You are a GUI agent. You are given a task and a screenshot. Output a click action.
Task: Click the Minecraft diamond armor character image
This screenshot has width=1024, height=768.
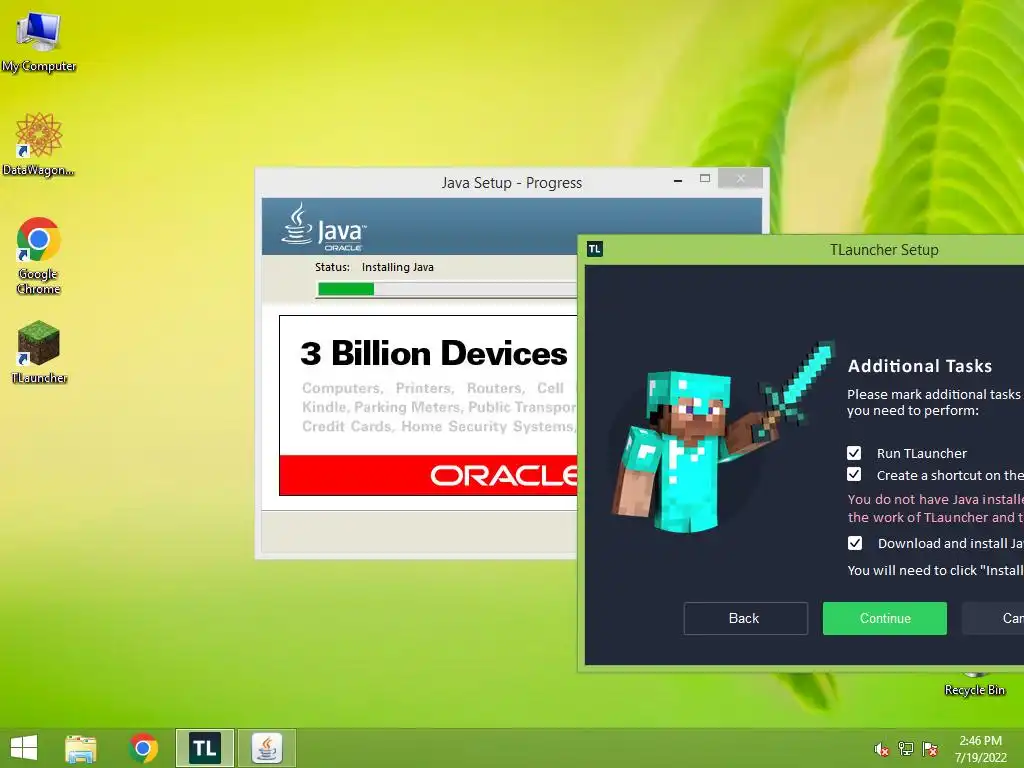[722, 436]
